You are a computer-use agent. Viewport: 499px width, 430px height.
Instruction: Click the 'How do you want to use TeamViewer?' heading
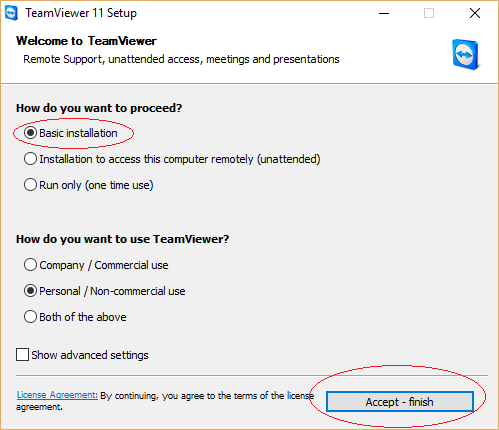click(x=123, y=239)
